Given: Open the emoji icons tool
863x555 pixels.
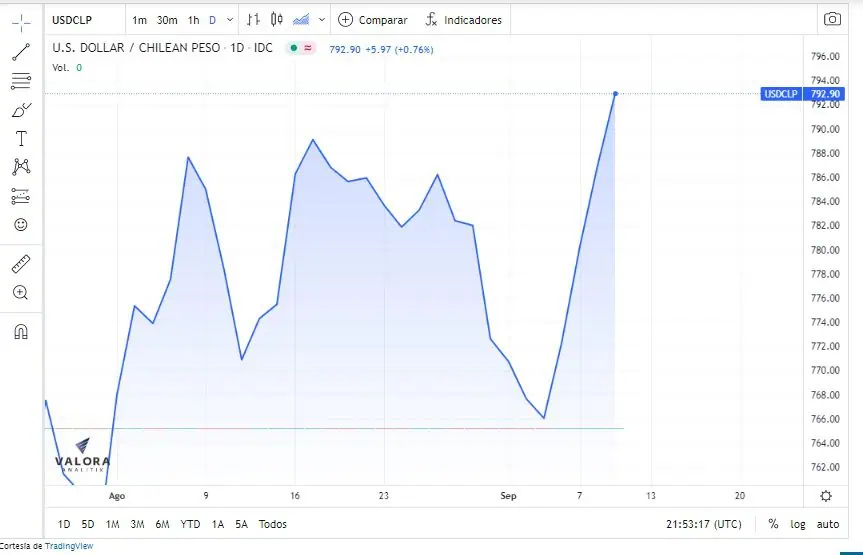Looking at the screenshot, I should pos(20,225).
